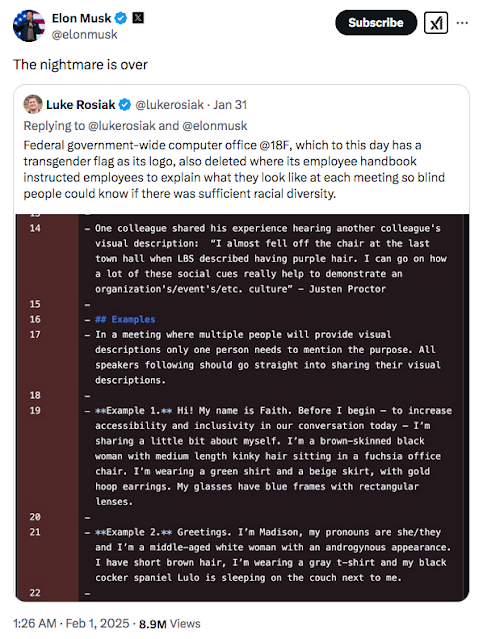Click @elonmusk mention in Replying to line
483x639 pixels.
(215, 126)
